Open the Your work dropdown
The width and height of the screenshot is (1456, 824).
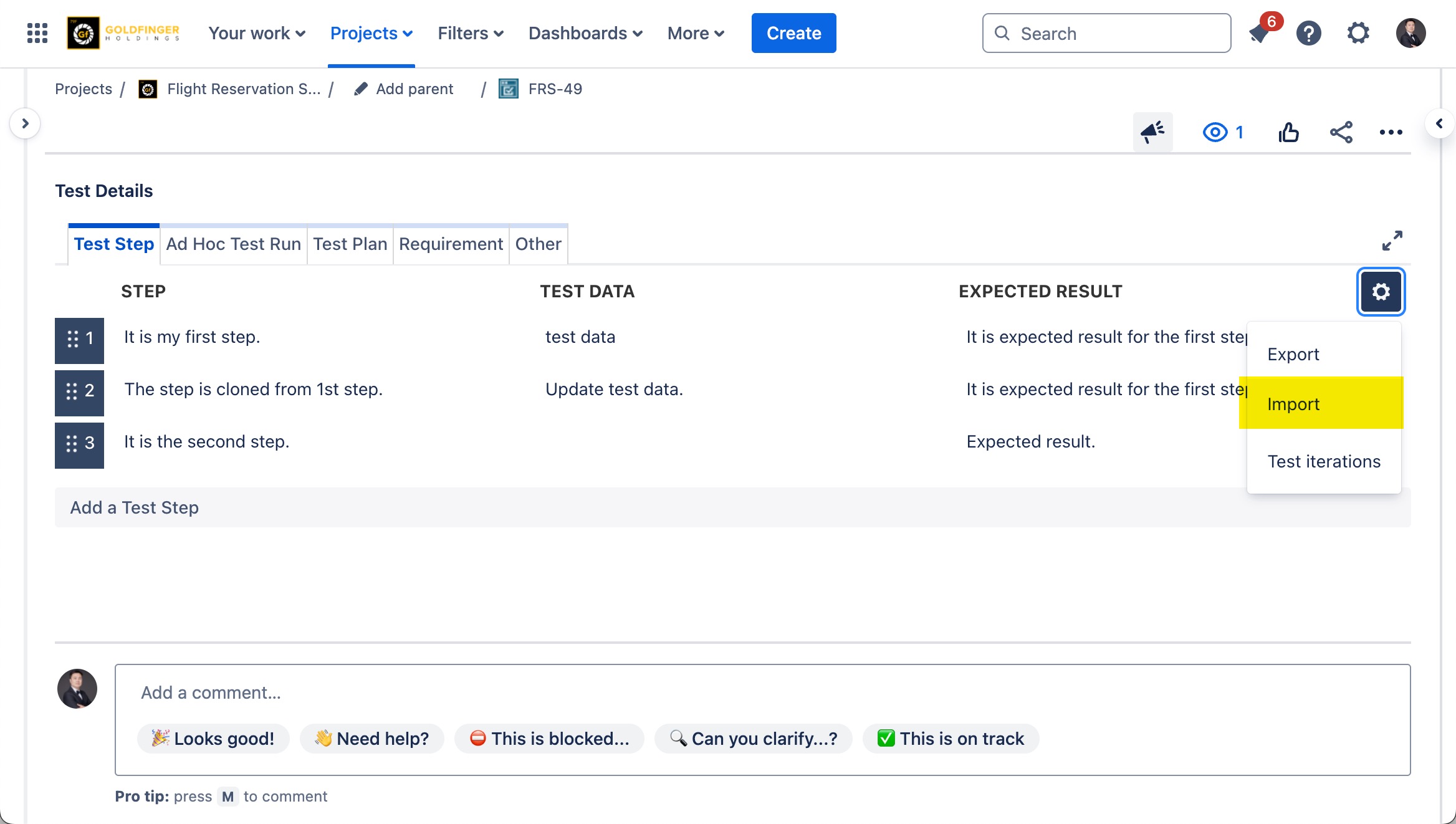pyautogui.click(x=256, y=33)
